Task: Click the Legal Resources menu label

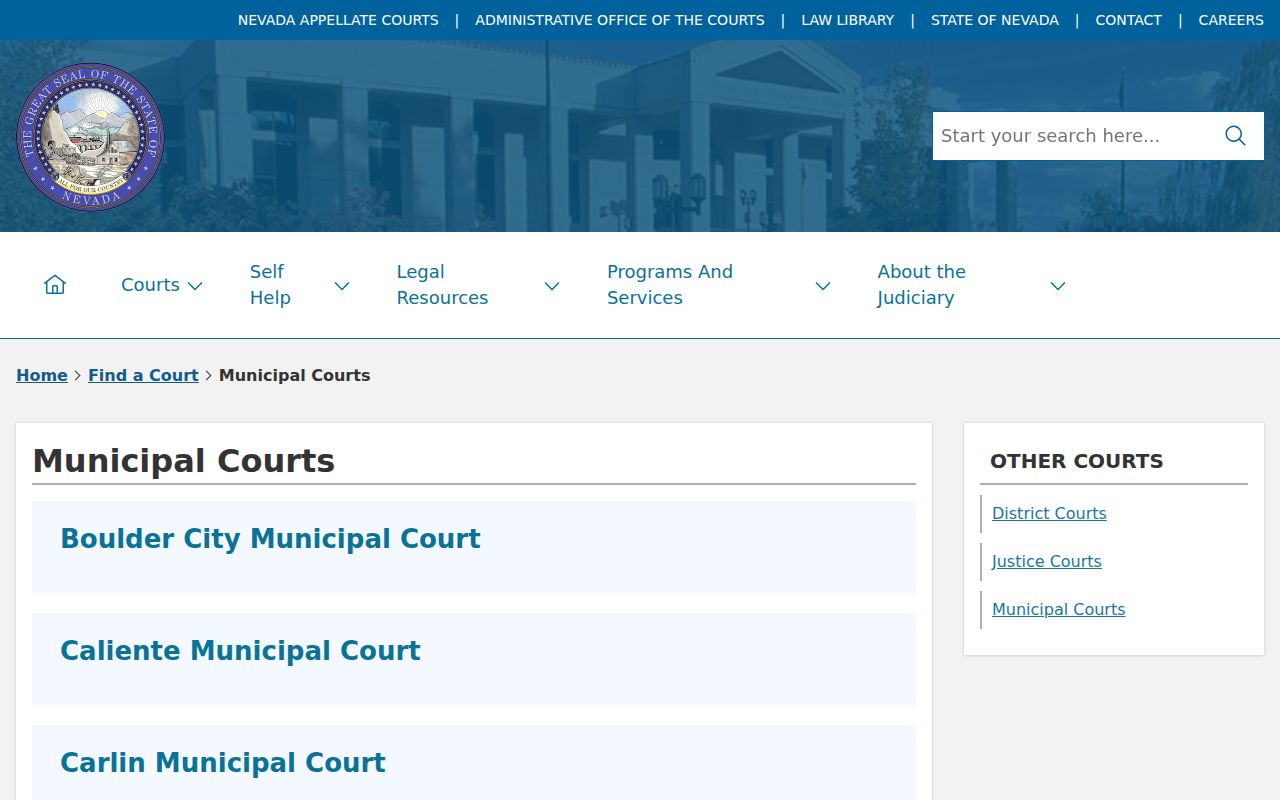Action: coord(442,285)
